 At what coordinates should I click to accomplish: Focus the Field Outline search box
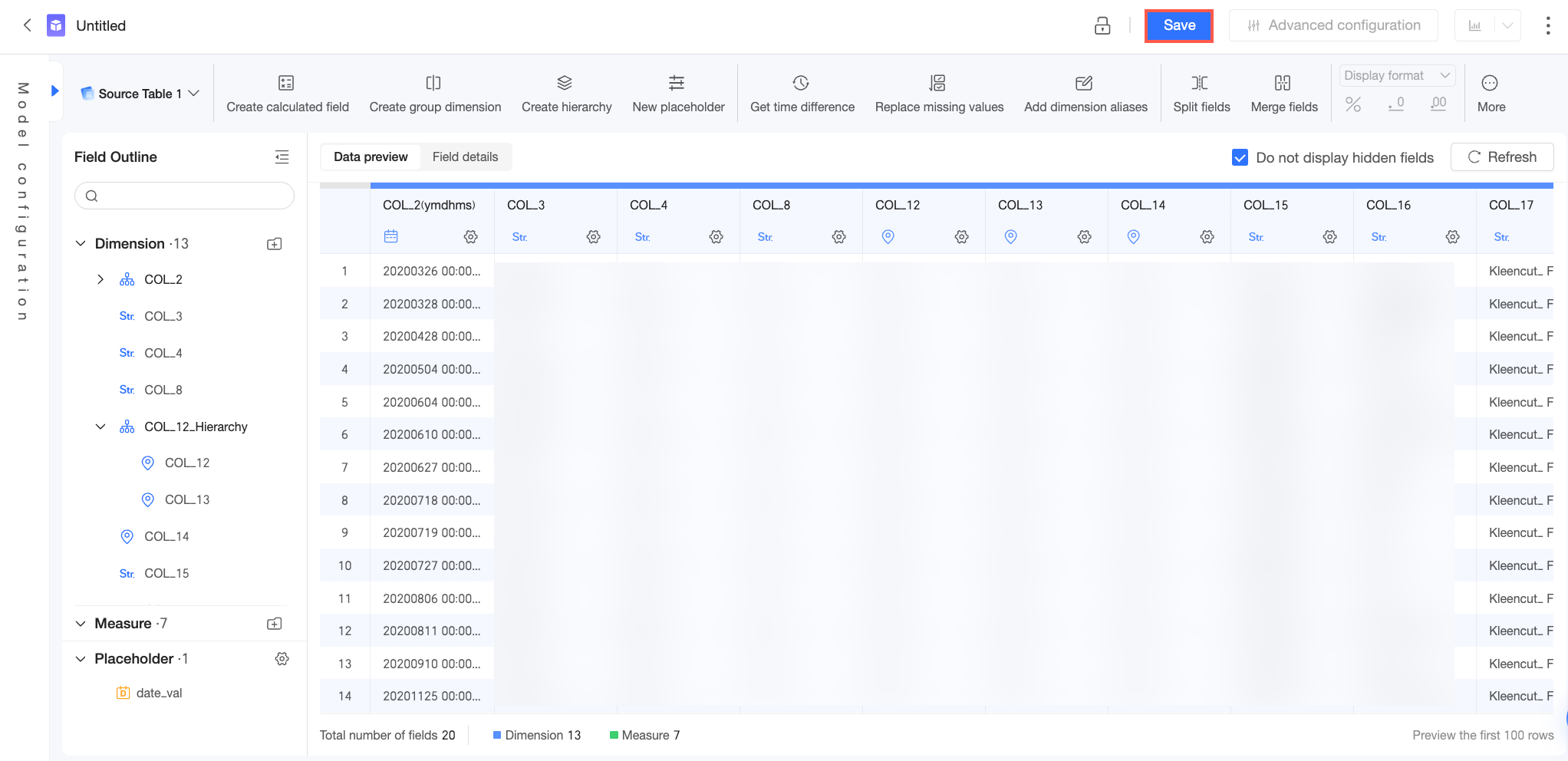click(x=184, y=196)
